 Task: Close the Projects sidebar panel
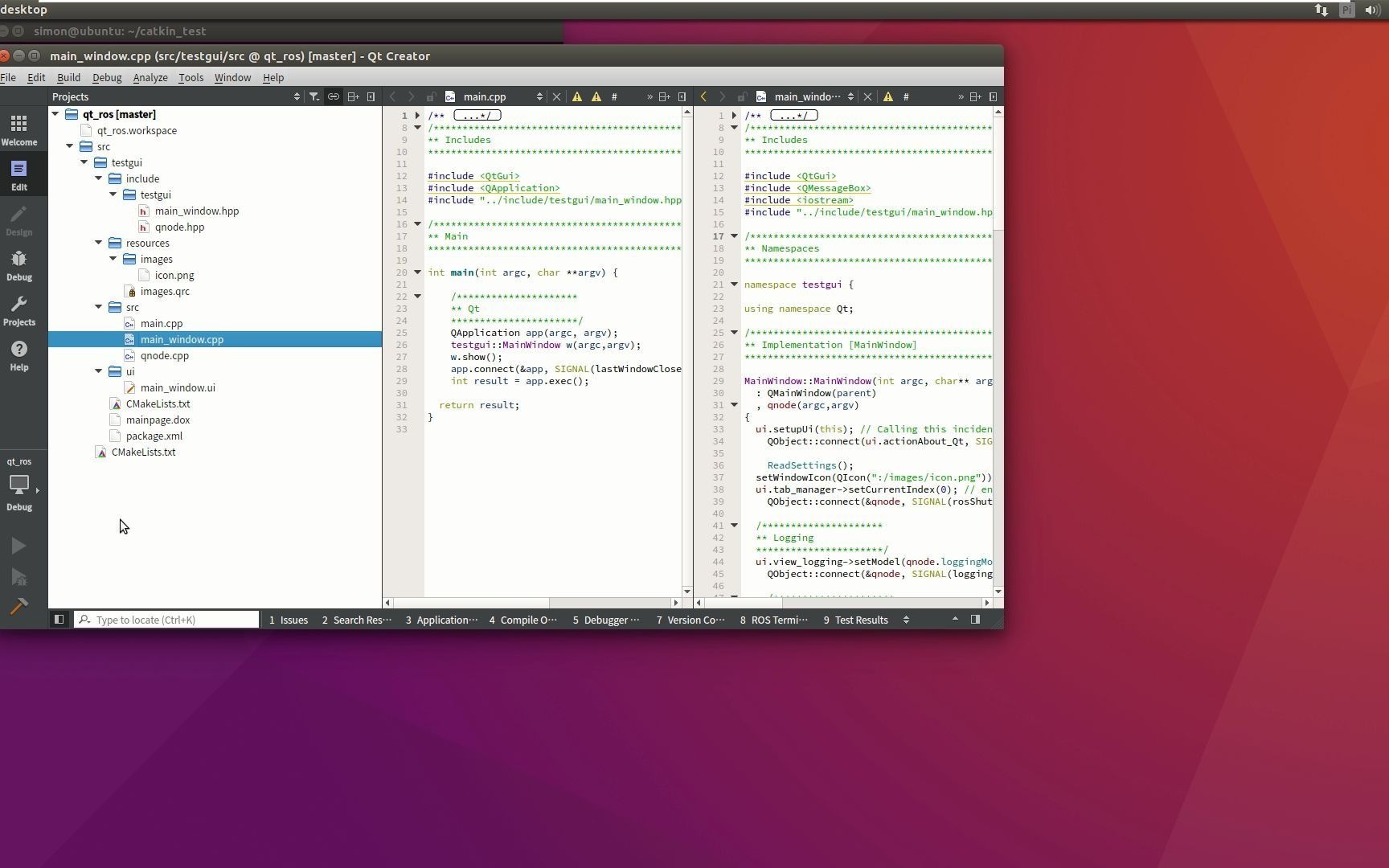[x=371, y=96]
